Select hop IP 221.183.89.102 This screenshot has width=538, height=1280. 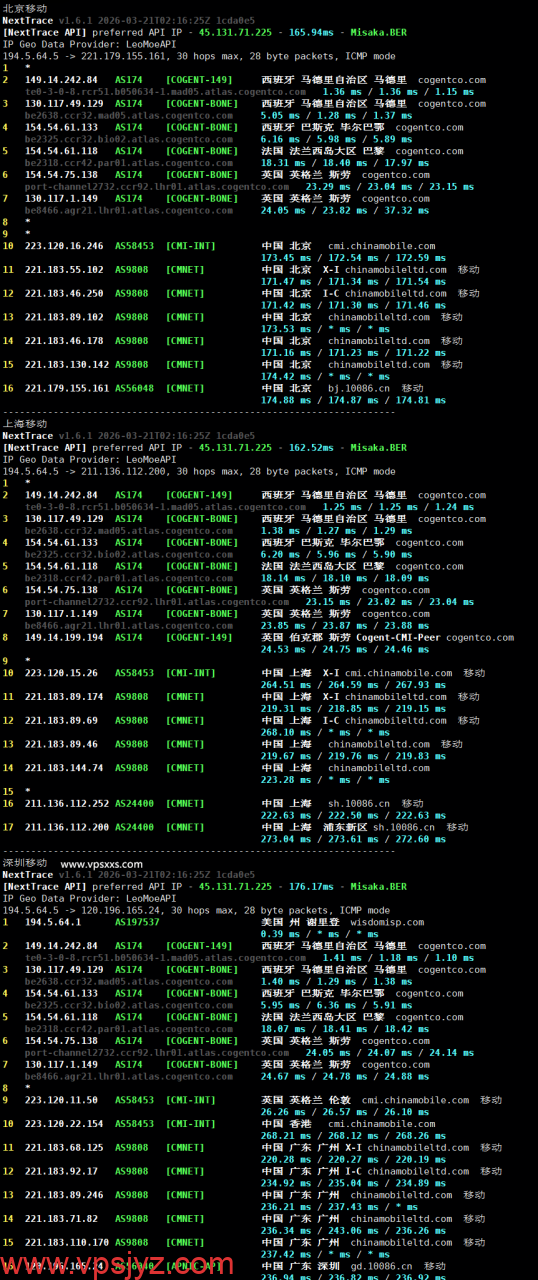point(64,317)
